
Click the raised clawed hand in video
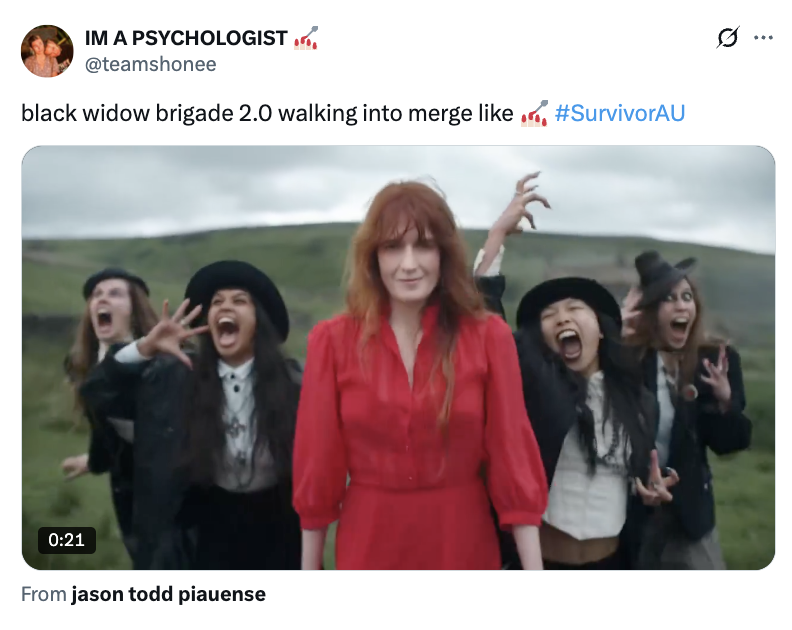click(x=526, y=203)
